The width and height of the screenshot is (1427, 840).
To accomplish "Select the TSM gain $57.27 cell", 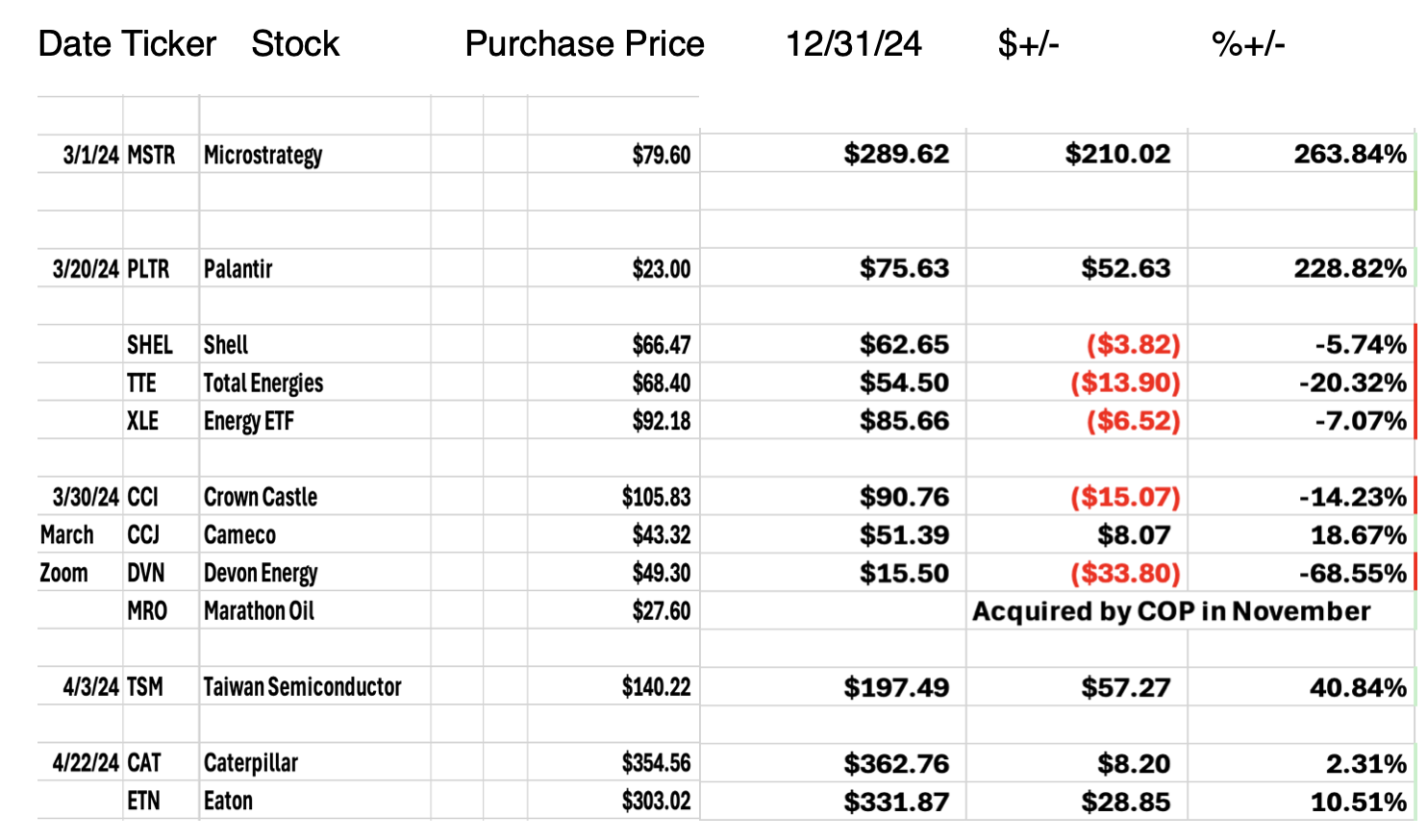I will point(1125,687).
